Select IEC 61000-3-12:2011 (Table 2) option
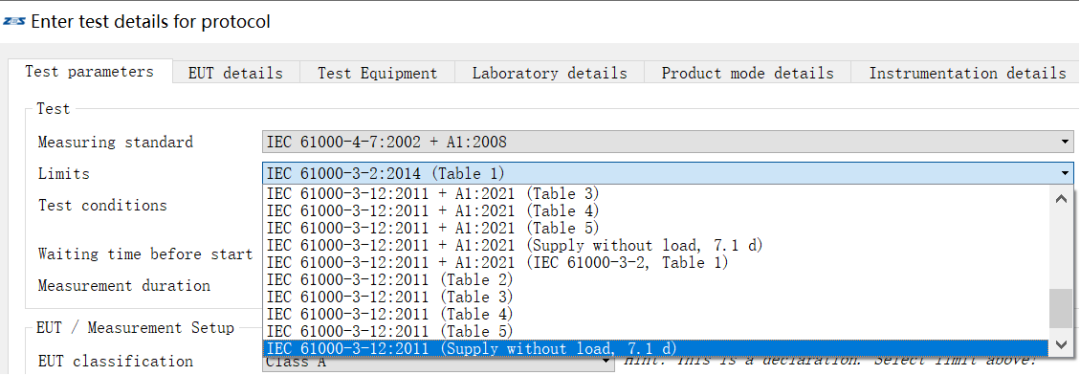 [x=656, y=280]
